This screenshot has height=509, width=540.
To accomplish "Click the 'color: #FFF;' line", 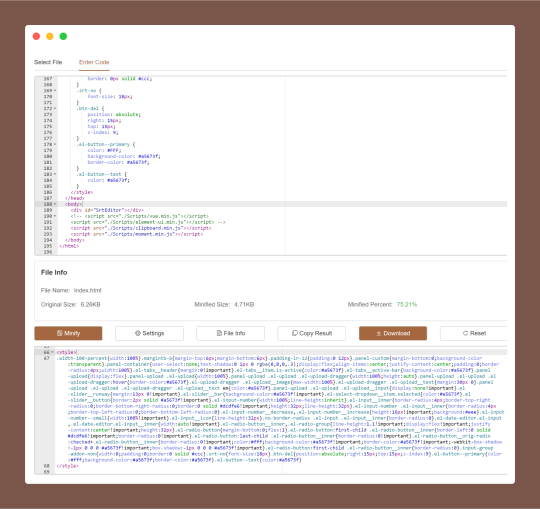I will 104,150.
